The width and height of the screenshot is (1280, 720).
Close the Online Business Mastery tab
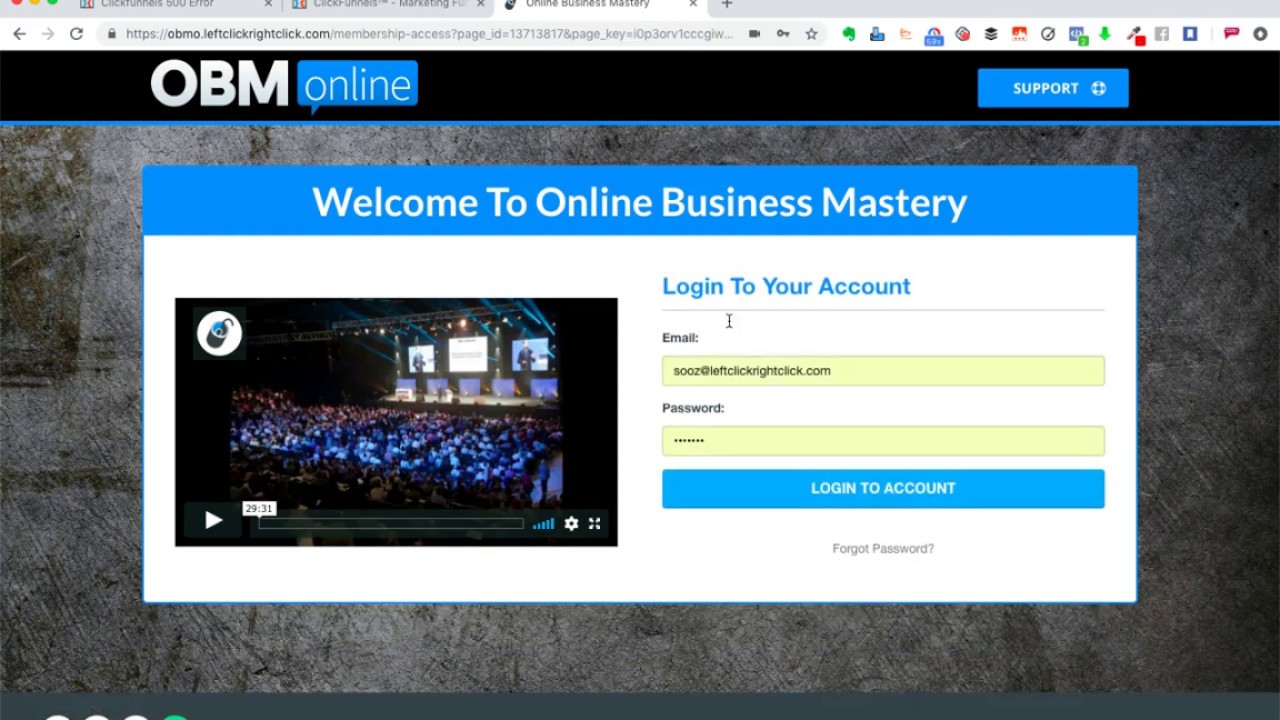pyautogui.click(x=693, y=4)
